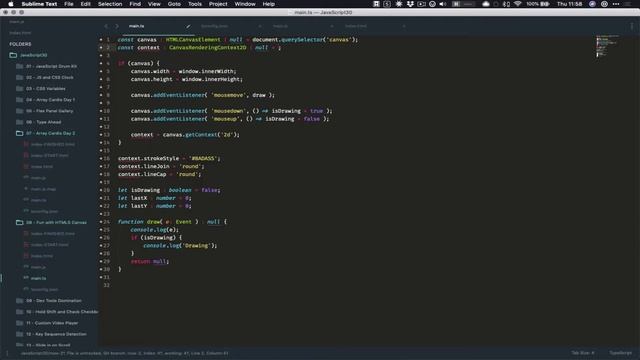Open index-START.html under 07 - Array Cardio Day 2
This screenshot has height=360, width=640.
click(x=49, y=156)
